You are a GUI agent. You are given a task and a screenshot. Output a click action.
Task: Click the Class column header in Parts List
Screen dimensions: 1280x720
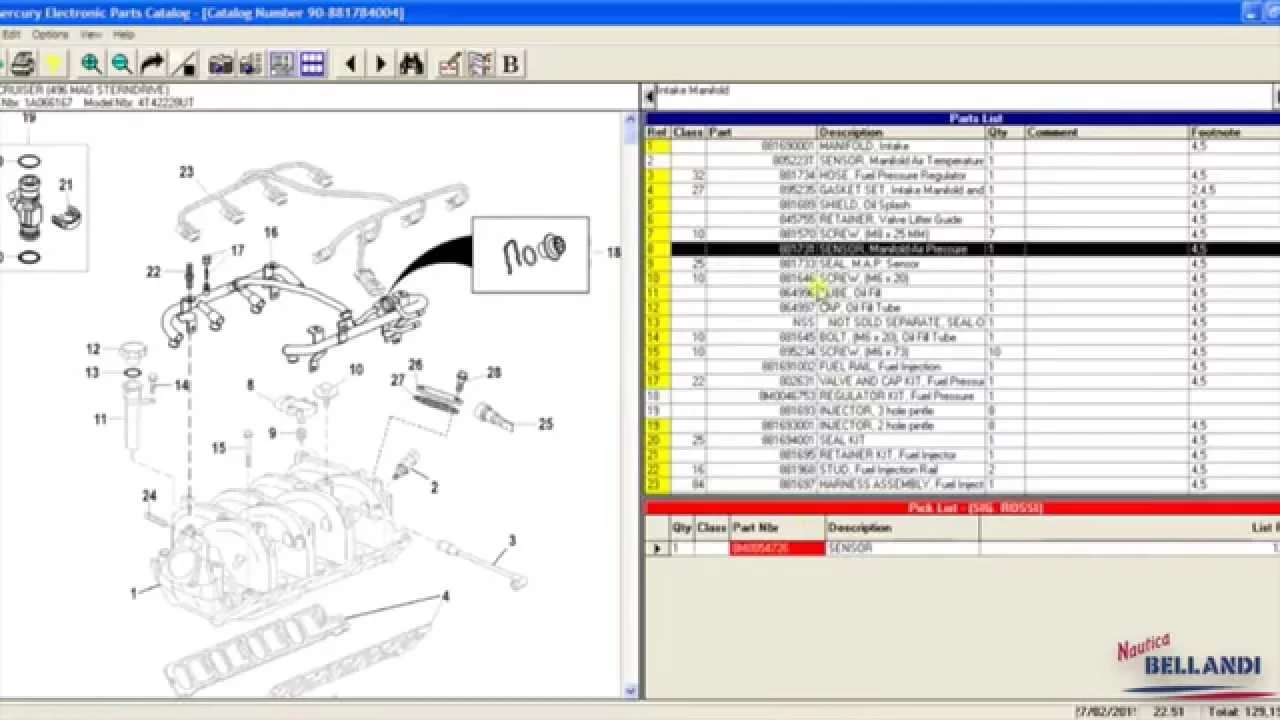688,132
